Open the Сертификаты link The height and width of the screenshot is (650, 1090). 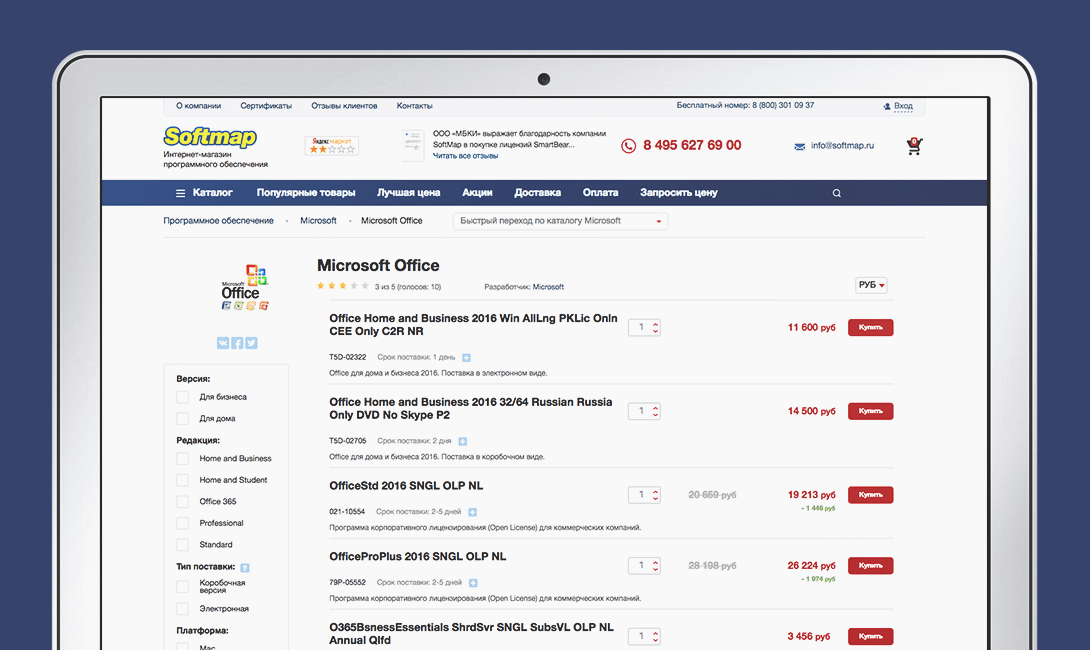266,106
